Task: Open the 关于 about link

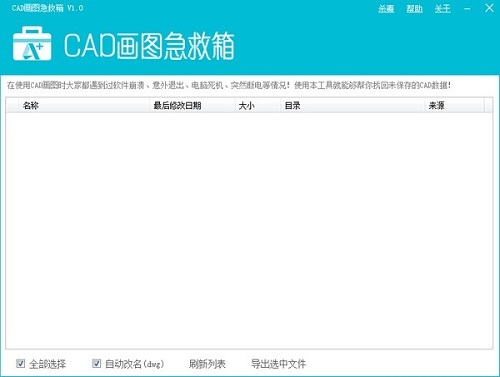Action: [442, 9]
